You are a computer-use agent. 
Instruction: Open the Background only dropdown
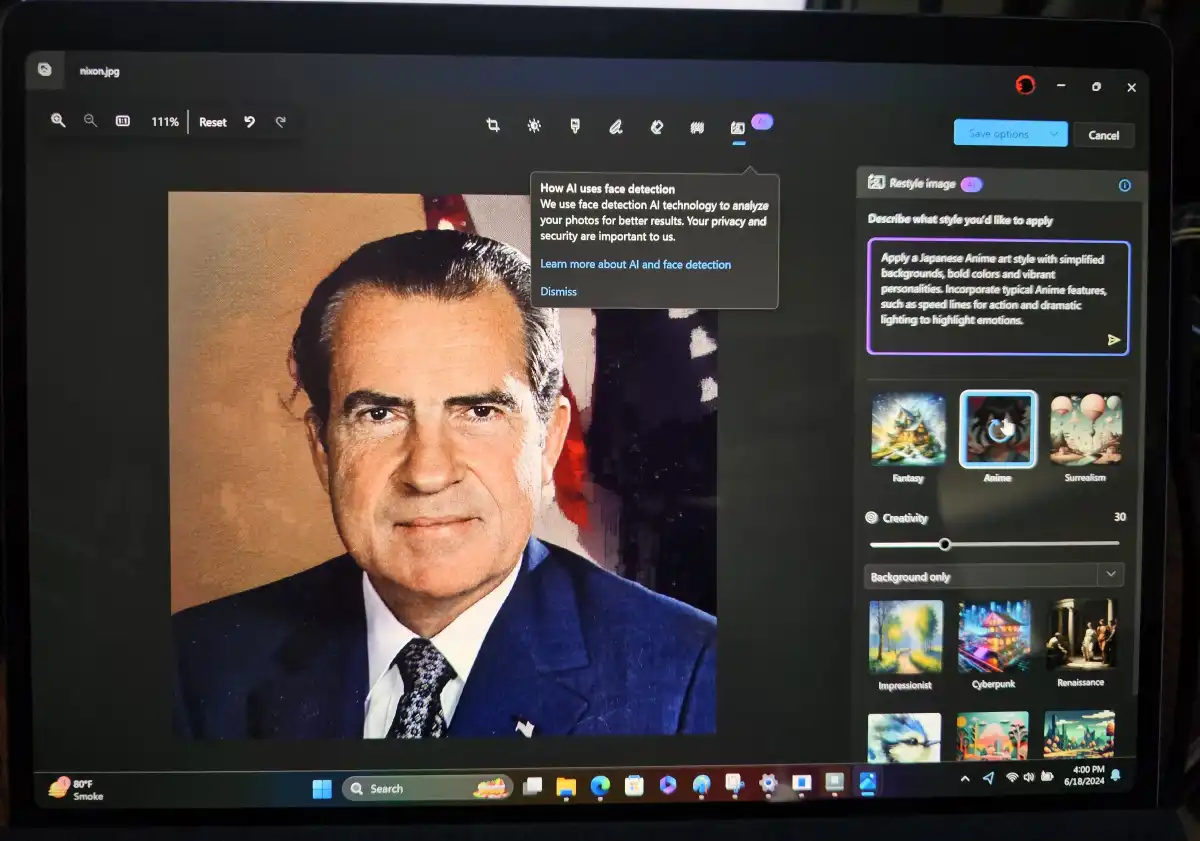coord(993,576)
